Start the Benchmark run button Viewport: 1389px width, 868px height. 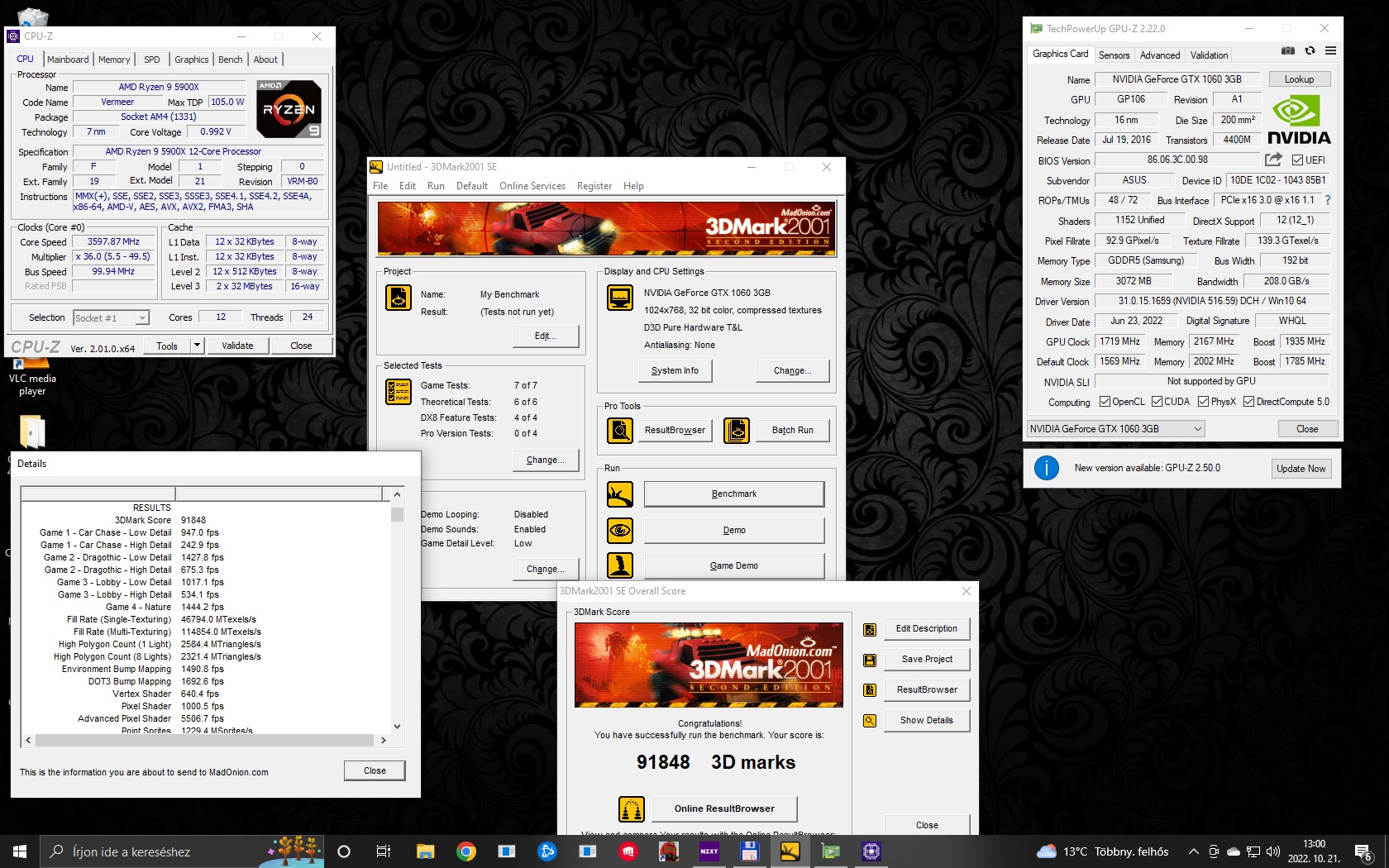(x=734, y=494)
